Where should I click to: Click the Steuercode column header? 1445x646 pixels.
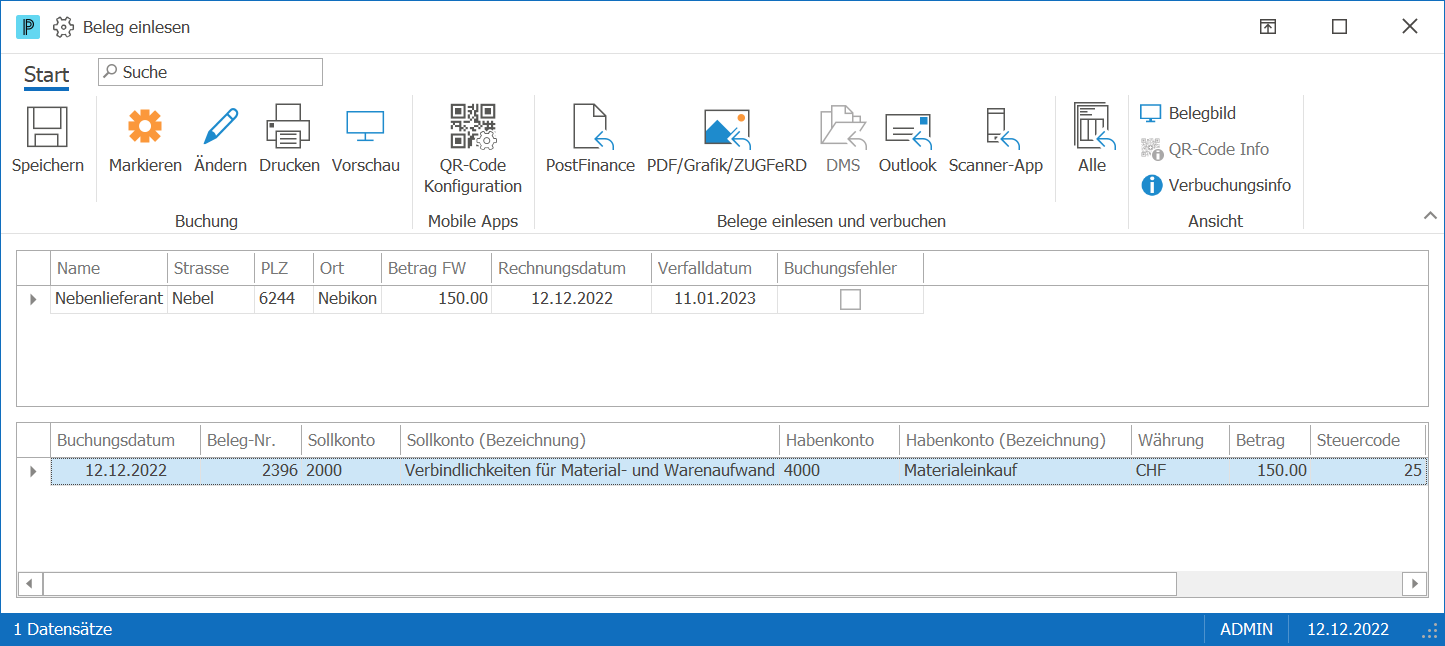pos(1368,440)
